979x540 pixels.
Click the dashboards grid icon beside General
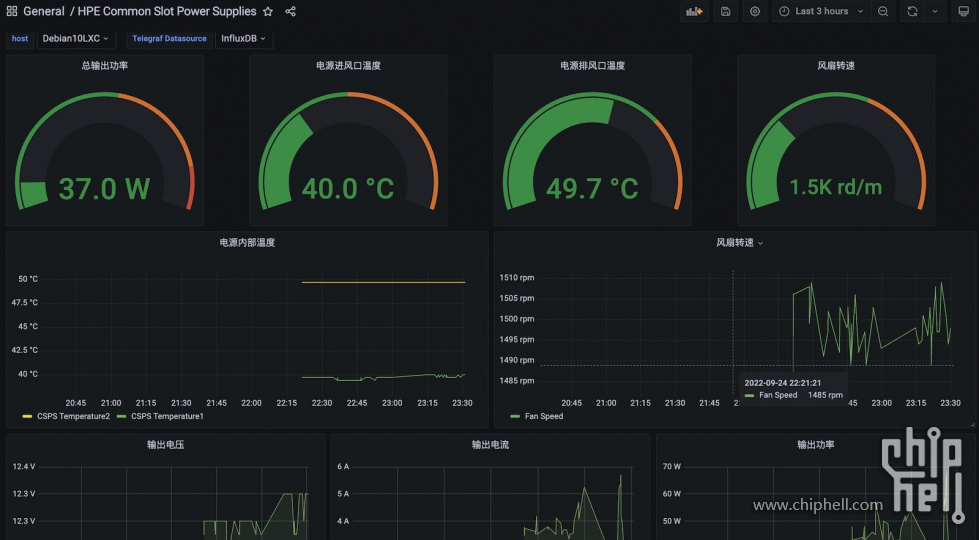tap(12, 11)
